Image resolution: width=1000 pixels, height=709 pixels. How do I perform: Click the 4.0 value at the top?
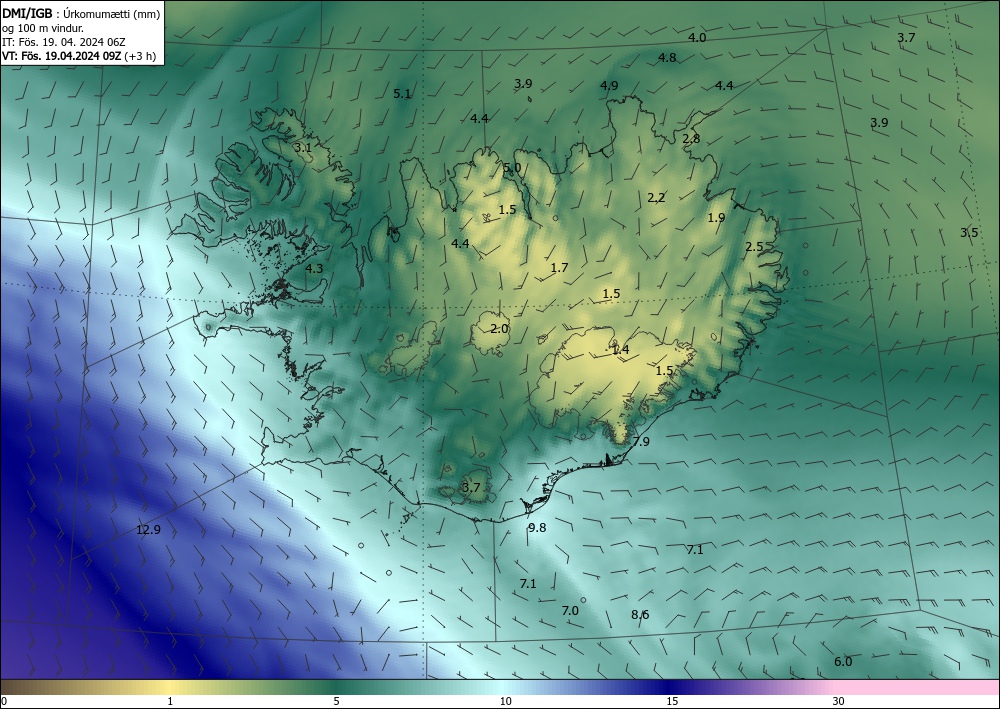pyautogui.click(x=697, y=38)
